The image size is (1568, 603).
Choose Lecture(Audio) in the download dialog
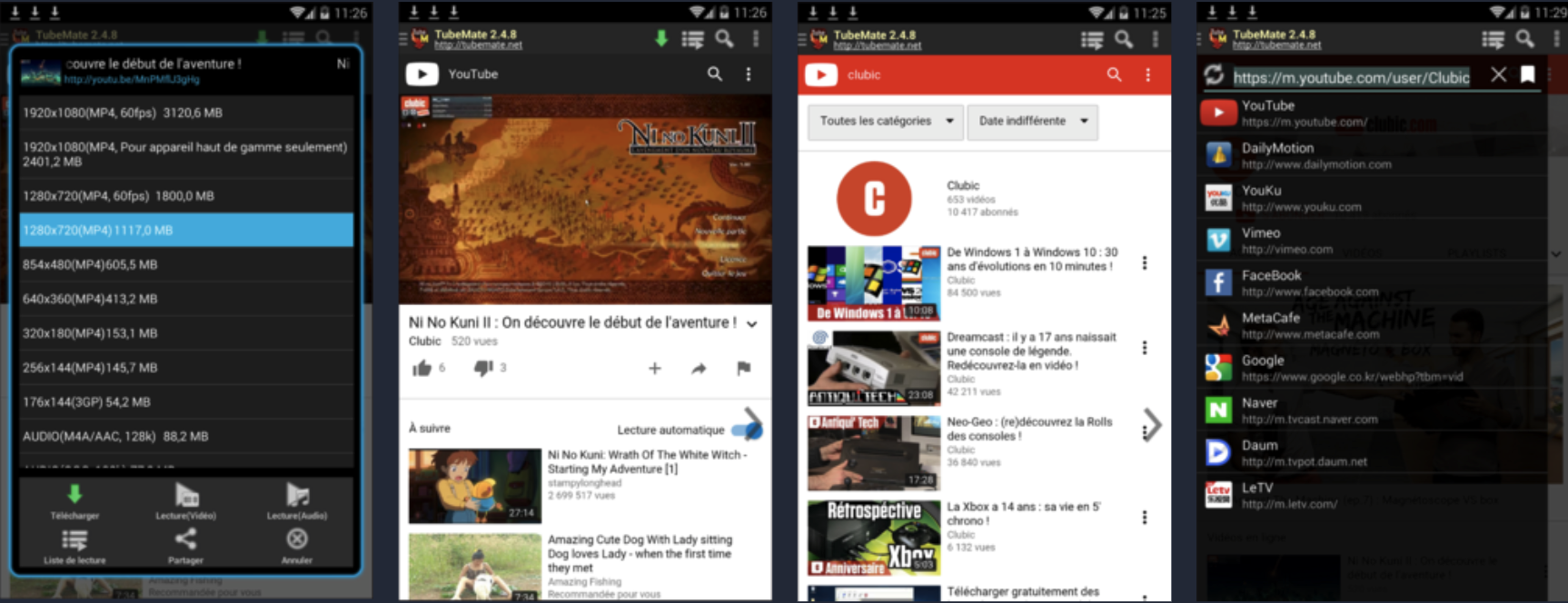point(297,500)
